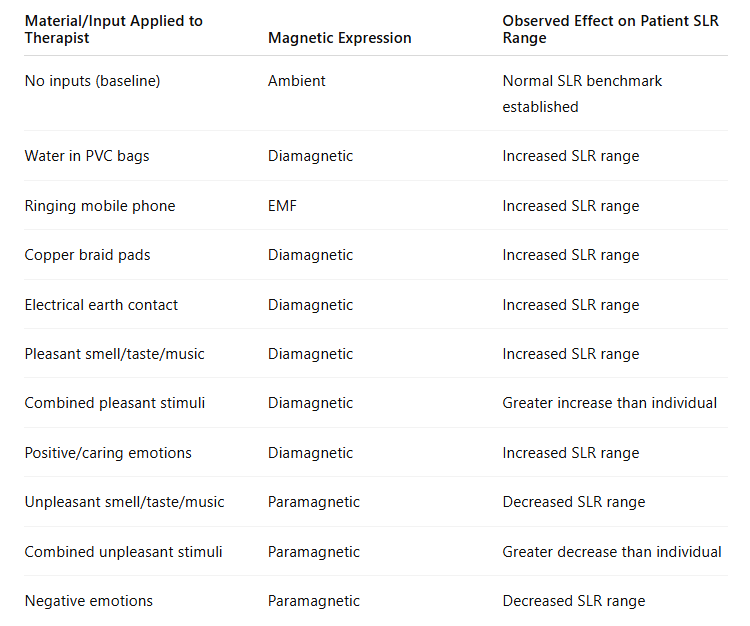This screenshot has height=626, width=750.
Task: Click the "Material/Input Applied to Therapist" column header
Action: click(x=113, y=29)
